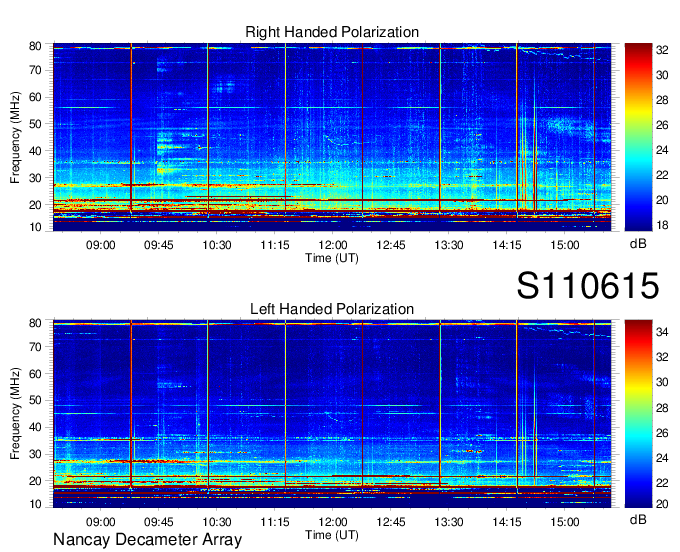
Task: Click the 28 value on Right Handed colorbar
Action: [x=662, y=100]
